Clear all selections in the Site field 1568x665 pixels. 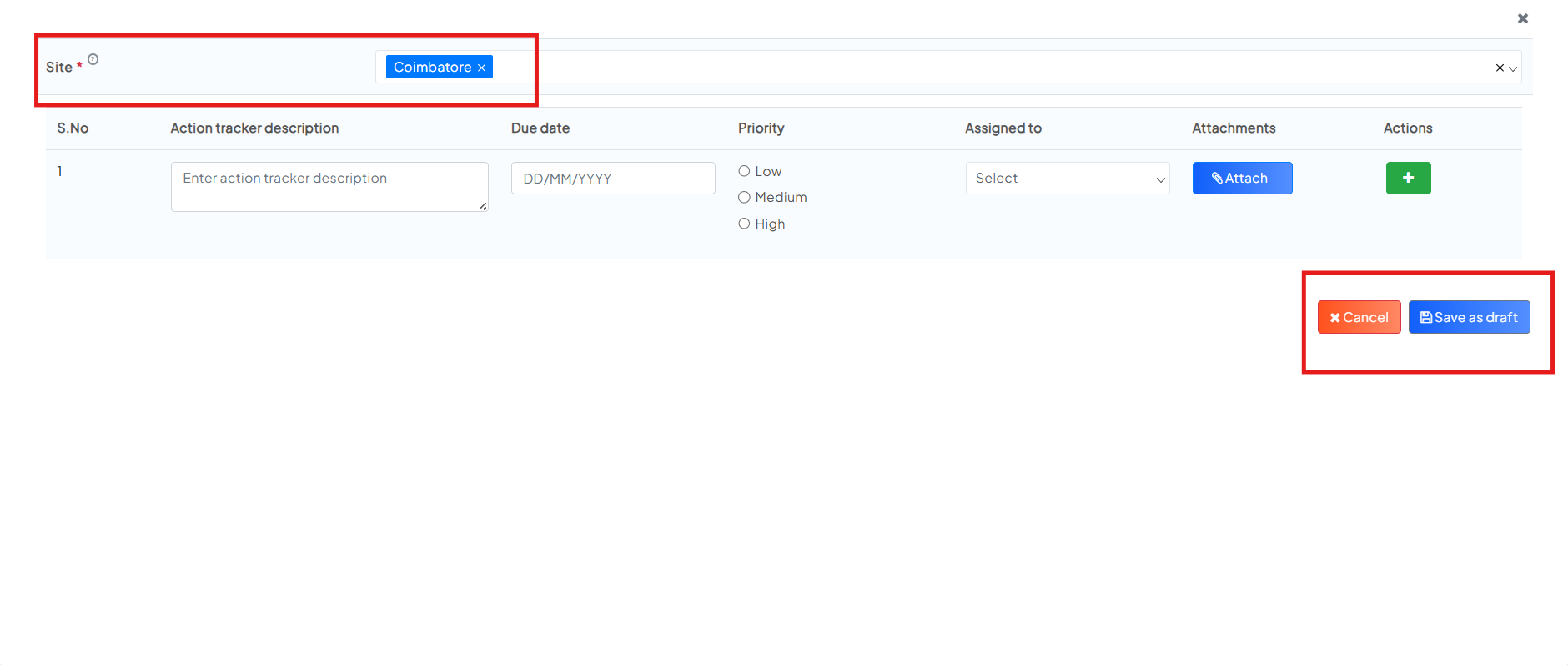click(1499, 68)
